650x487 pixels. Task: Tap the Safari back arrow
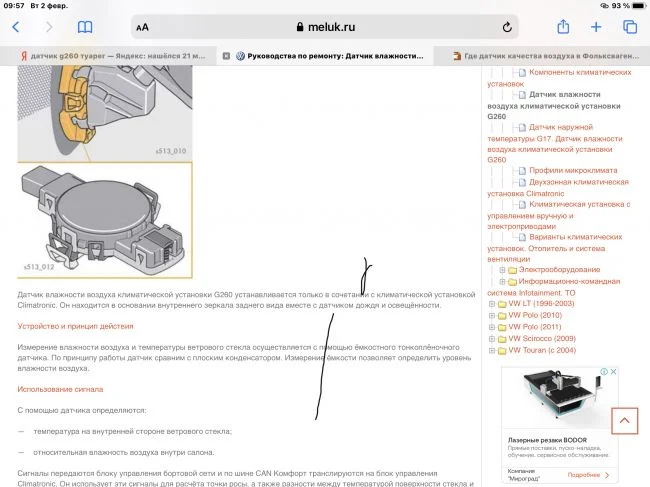pyautogui.click(x=16, y=27)
